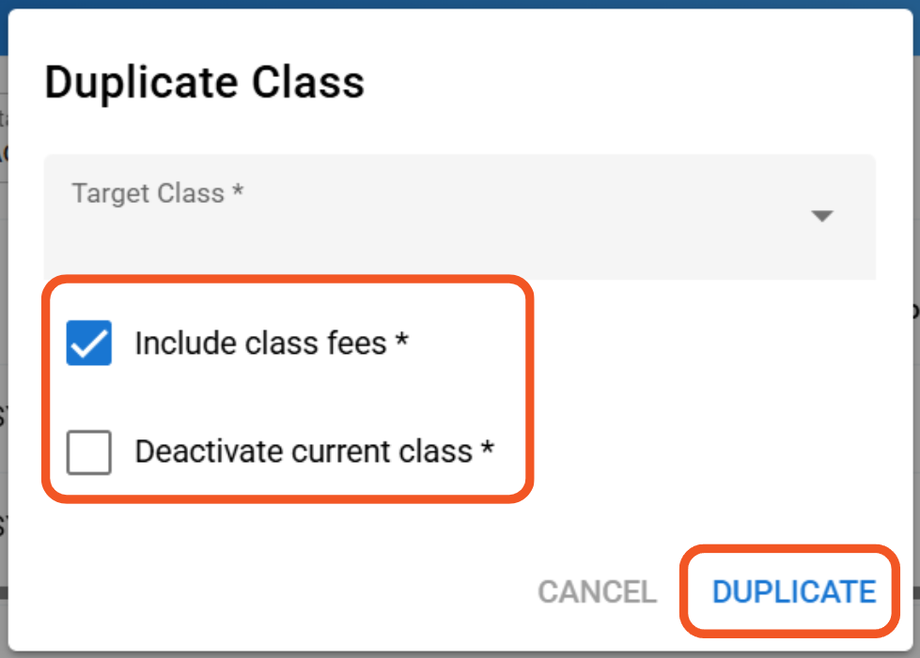Tick the box to deactivate current class
Image resolution: width=920 pixels, height=658 pixels.
pyautogui.click(x=89, y=452)
